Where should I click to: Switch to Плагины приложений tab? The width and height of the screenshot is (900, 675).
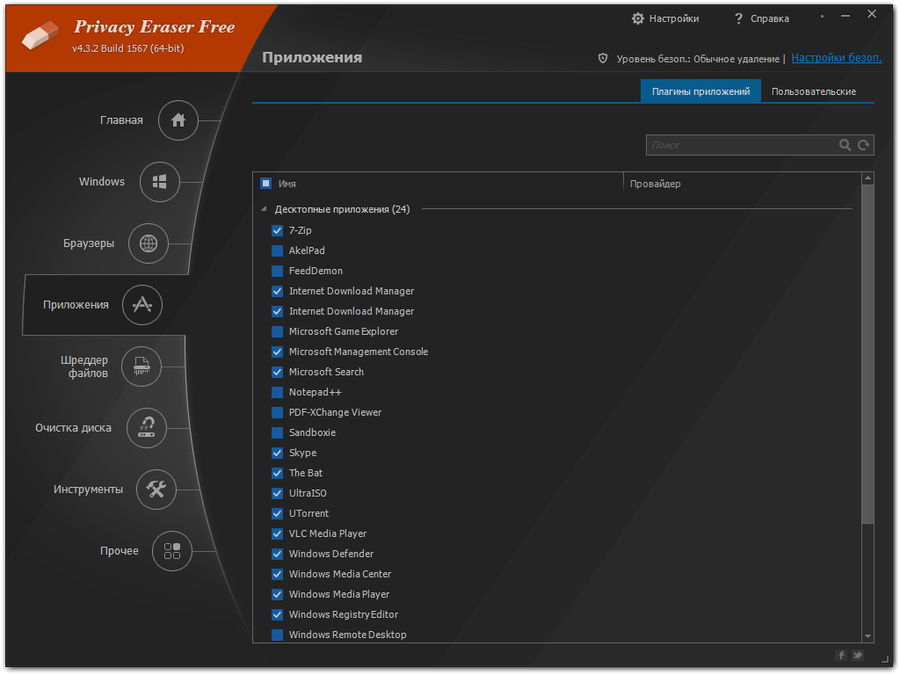701,91
